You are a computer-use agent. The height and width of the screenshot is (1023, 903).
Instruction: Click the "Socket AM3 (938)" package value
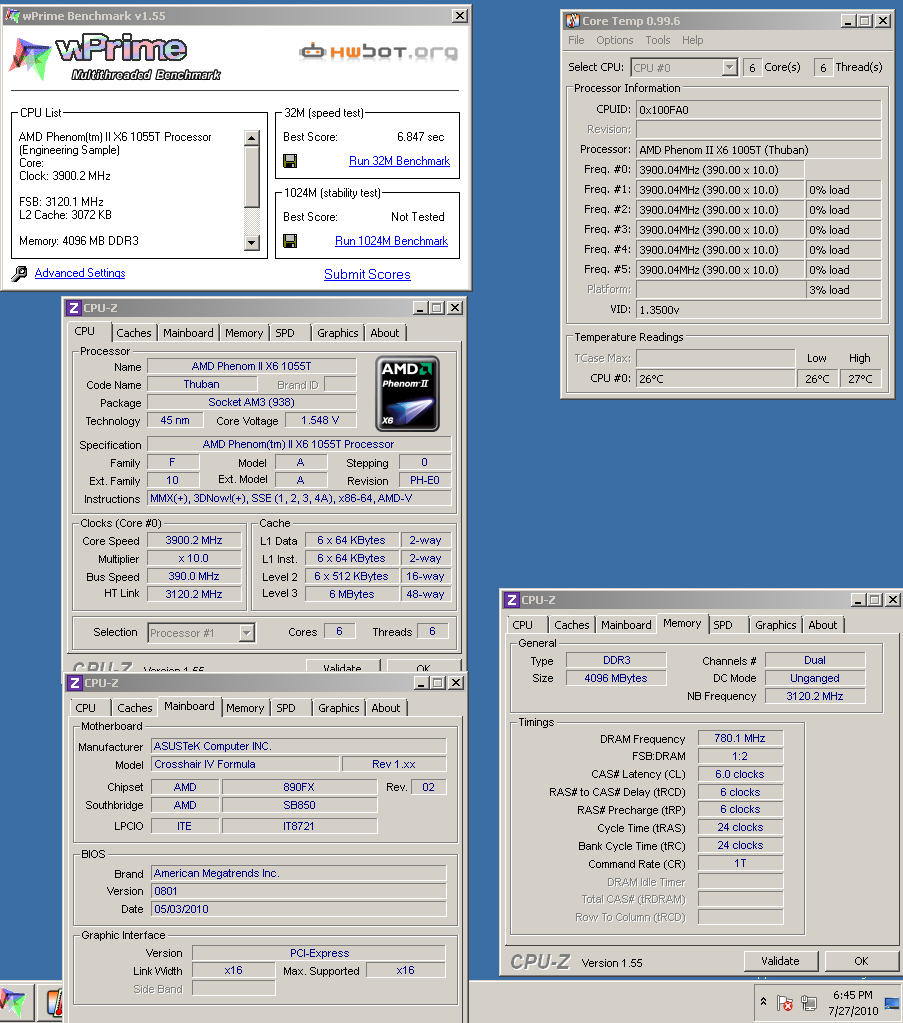point(252,403)
